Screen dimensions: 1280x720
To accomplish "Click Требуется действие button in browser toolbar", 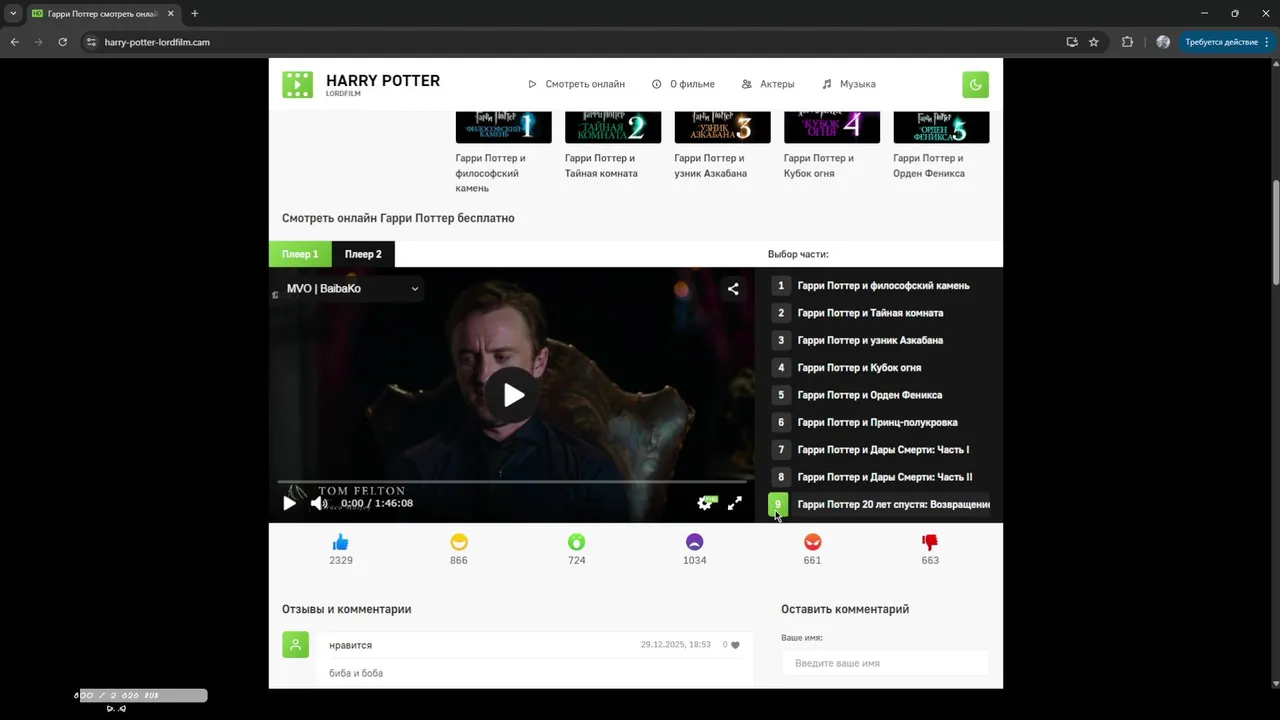I will tap(1227, 42).
